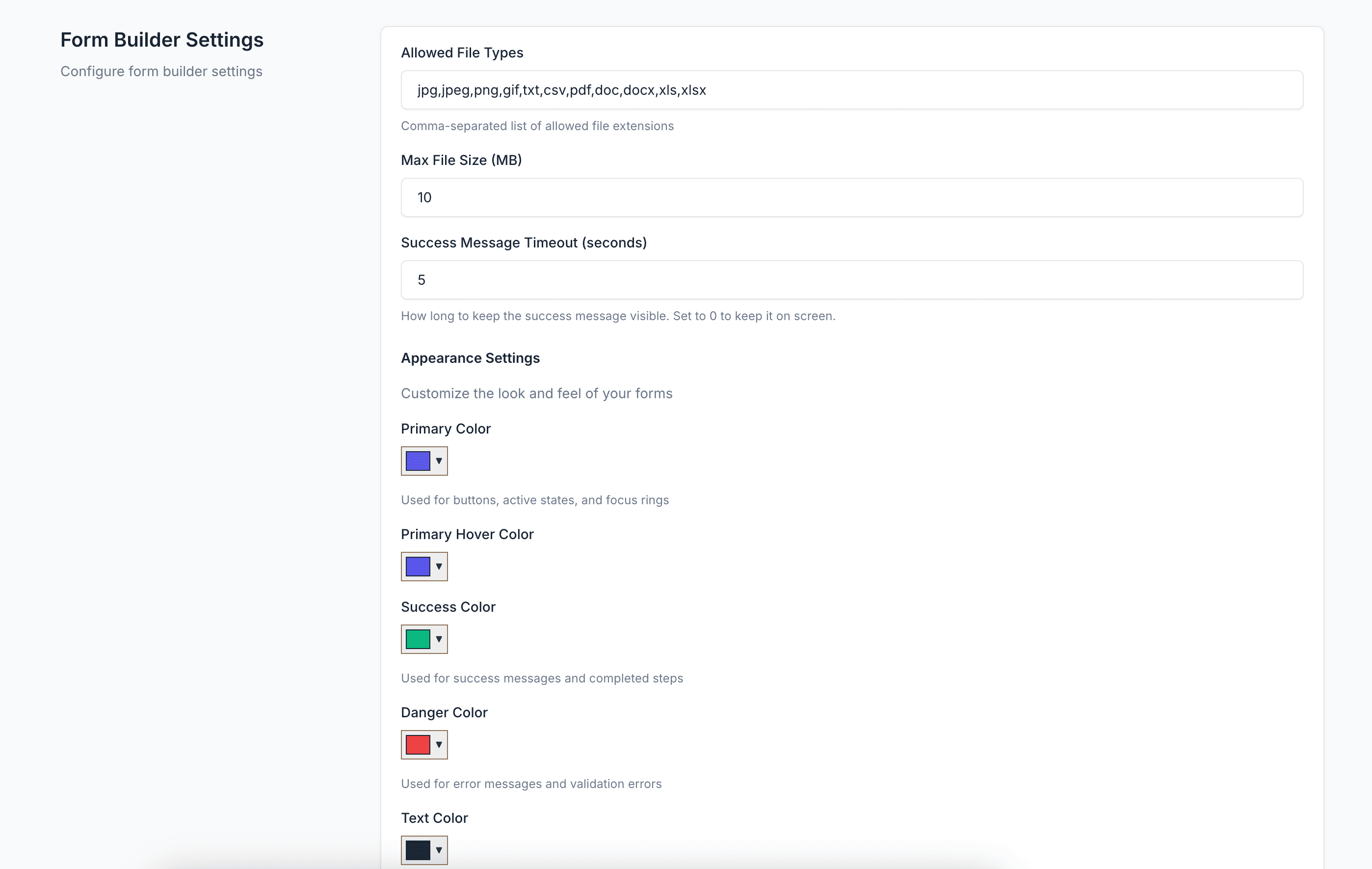
Task: Expand the Danger Color dropdown arrow
Action: click(439, 744)
